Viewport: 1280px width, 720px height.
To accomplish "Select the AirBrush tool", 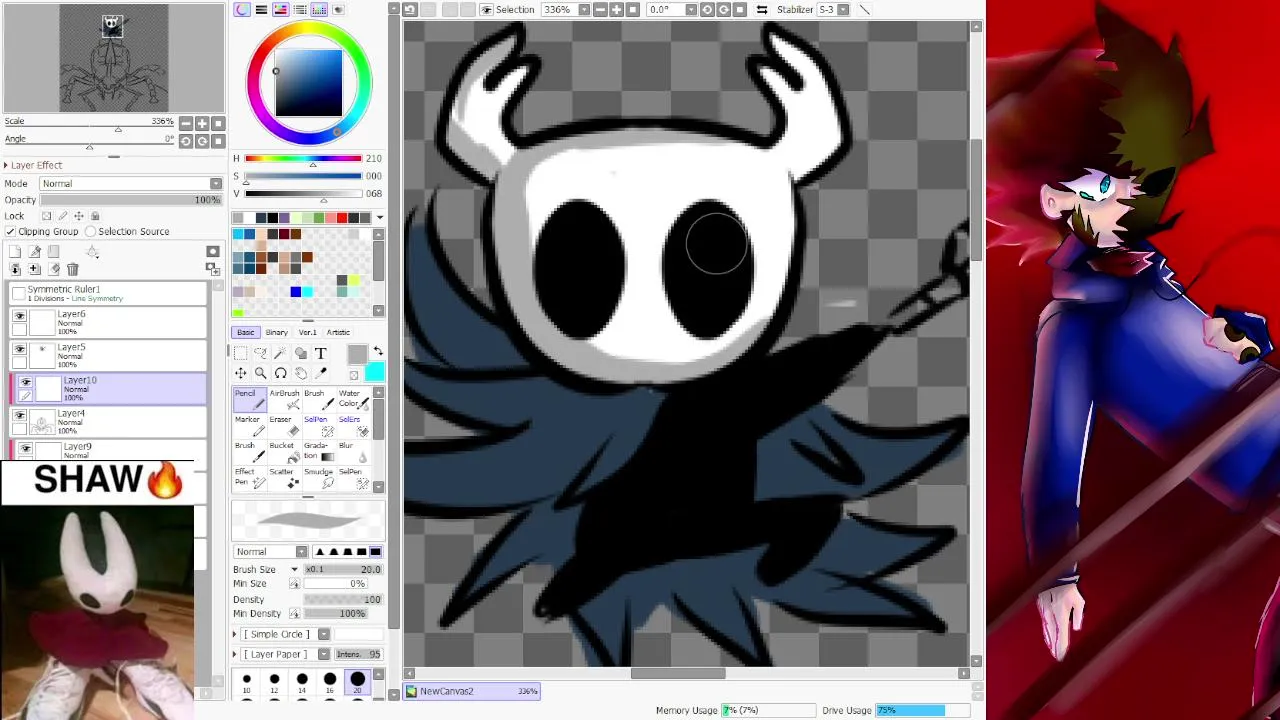I will (284, 399).
